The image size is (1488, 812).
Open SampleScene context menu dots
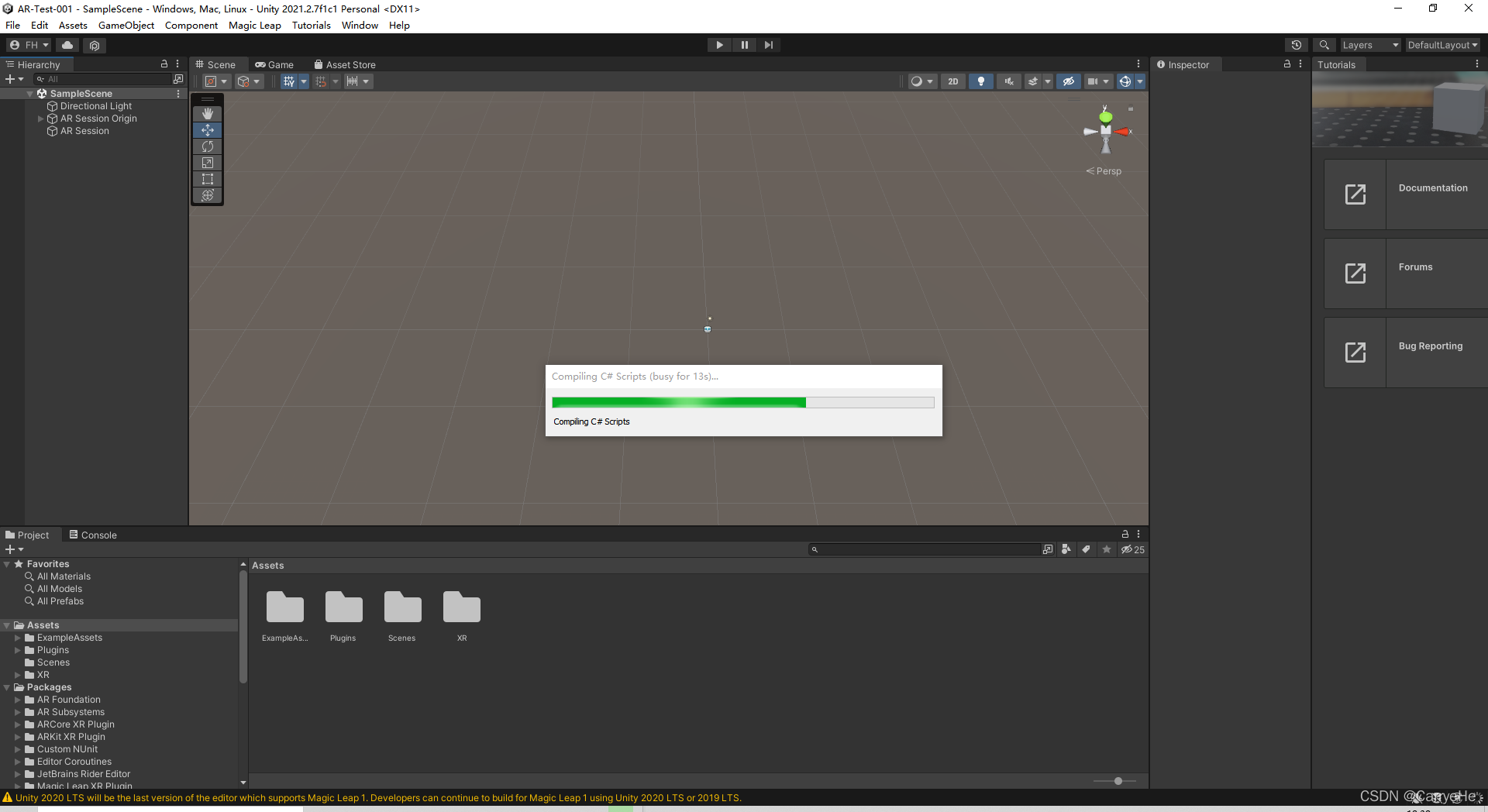[178, 94]
